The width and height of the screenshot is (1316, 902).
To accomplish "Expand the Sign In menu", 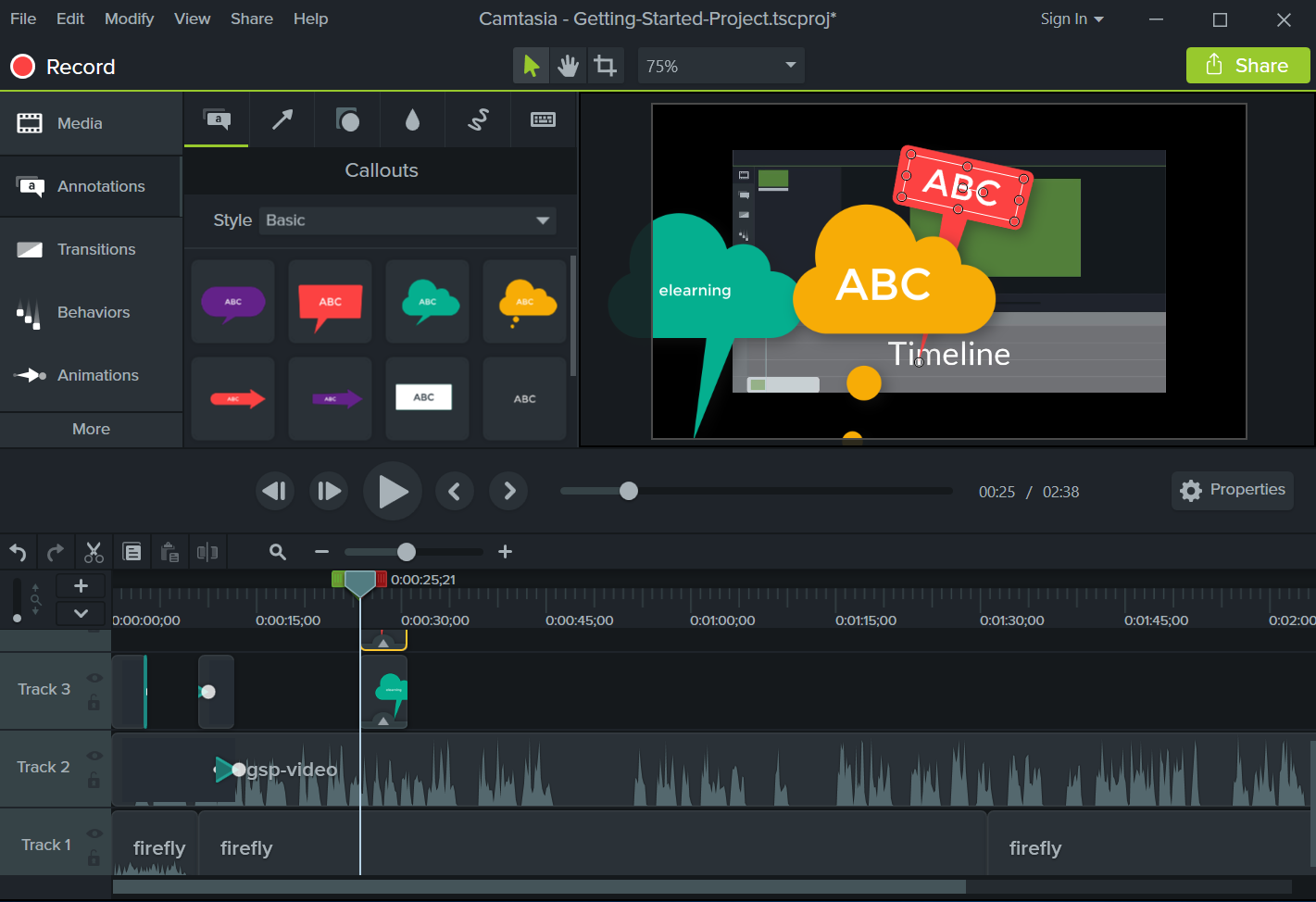I will (1072, 19).
